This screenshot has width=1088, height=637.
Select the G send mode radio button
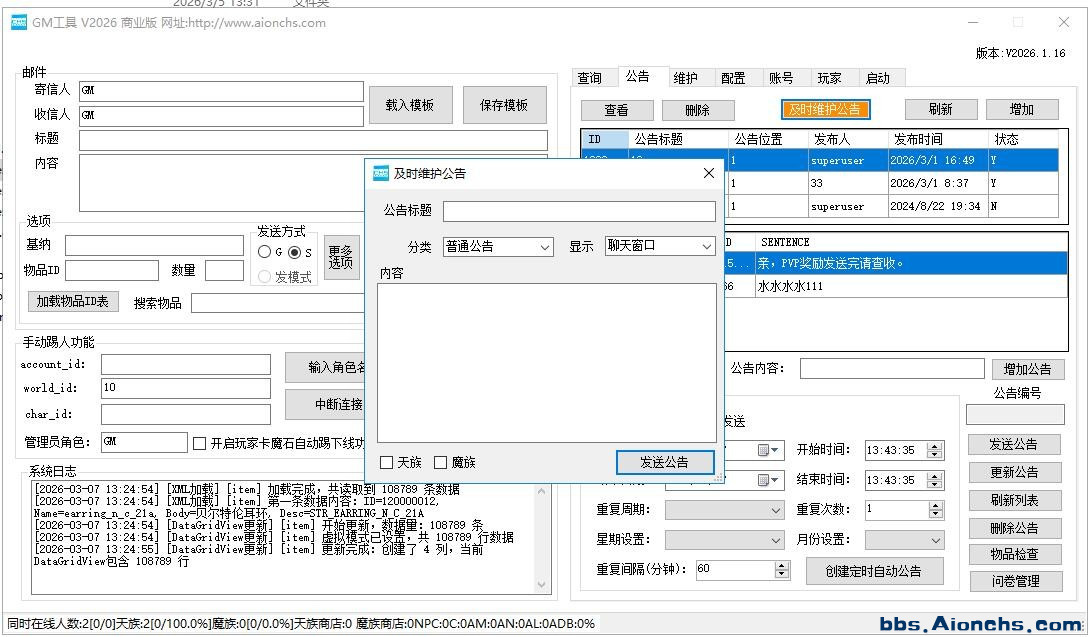pyautogui.click(x=265, y=252)
